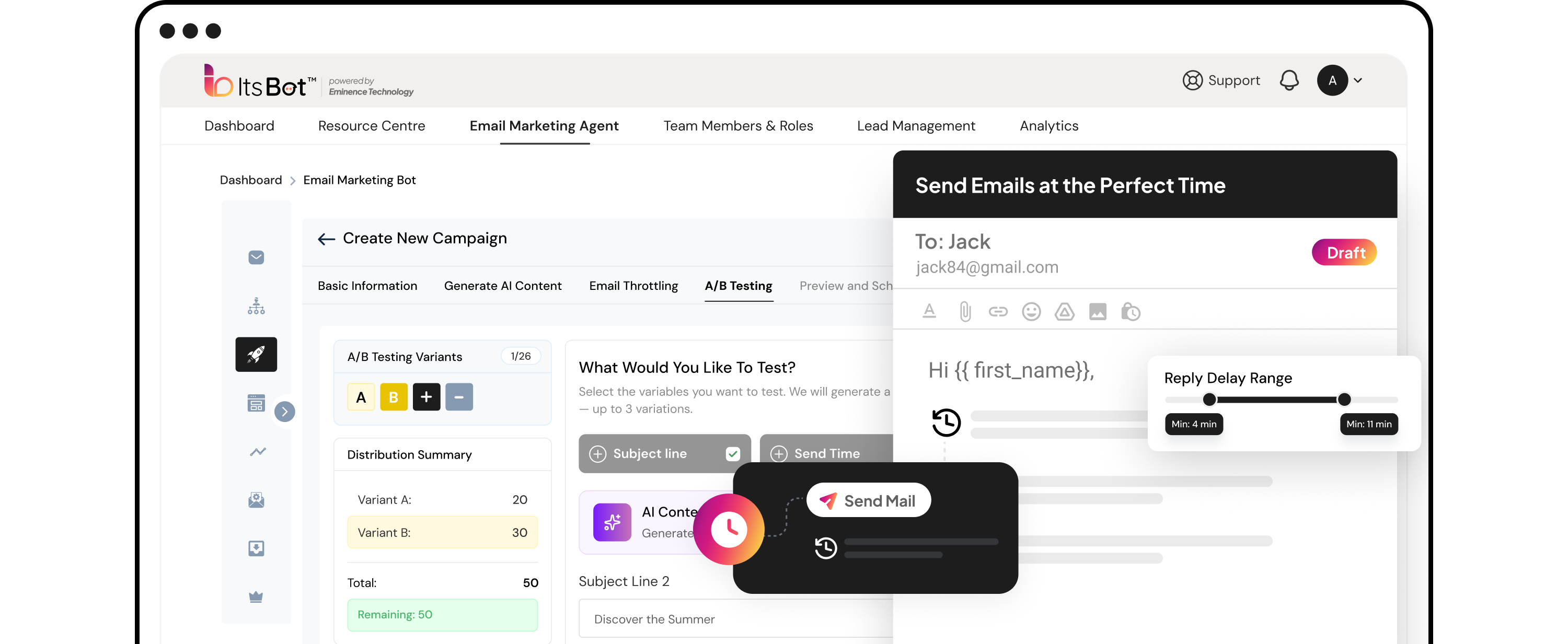
Task: Uncheck the Subject line checkbox
Action: point(733,454)
